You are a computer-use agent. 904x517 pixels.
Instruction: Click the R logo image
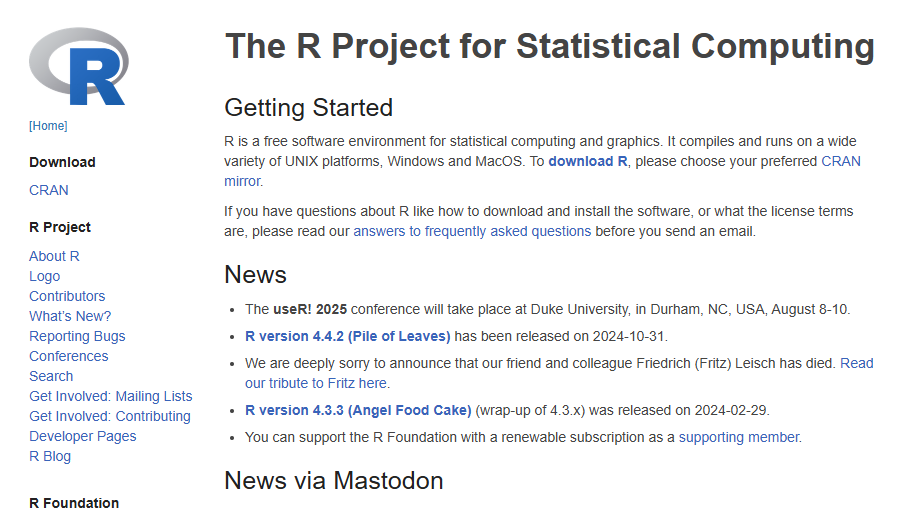click(79, 67)
